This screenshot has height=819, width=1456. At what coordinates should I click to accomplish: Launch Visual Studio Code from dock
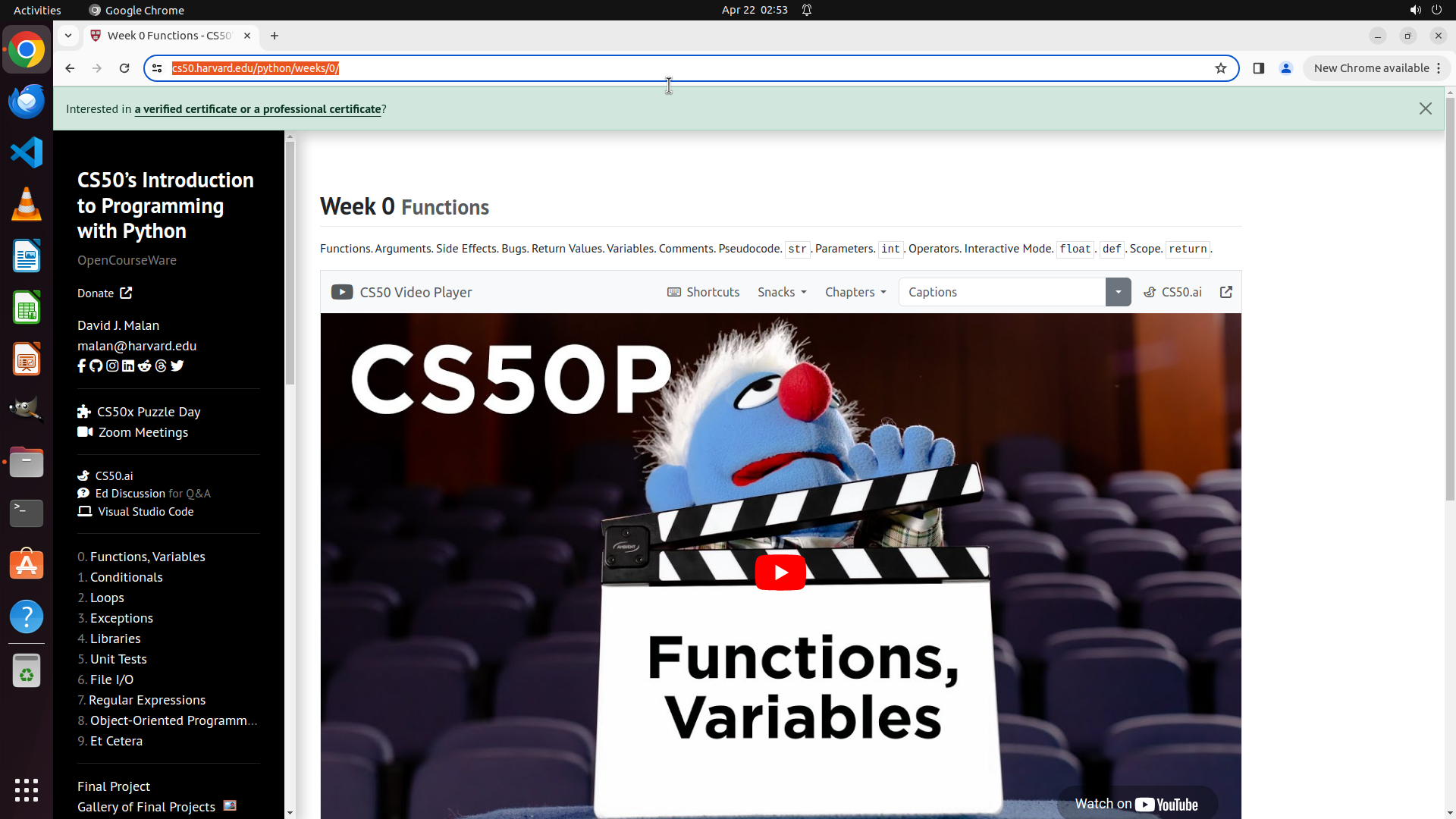[x=27, y=152]
